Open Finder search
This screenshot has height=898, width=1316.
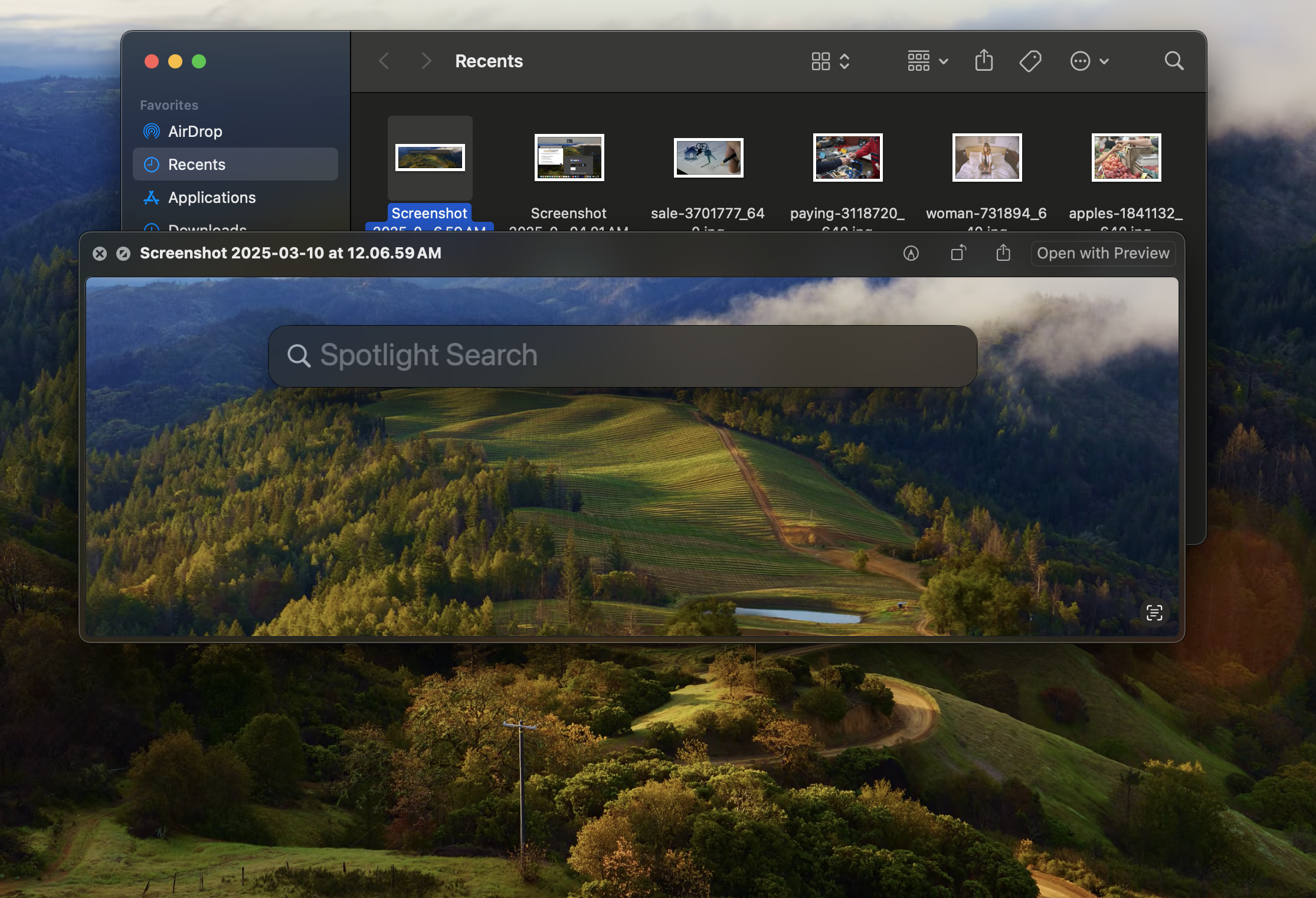click(x=1174, y=61)
